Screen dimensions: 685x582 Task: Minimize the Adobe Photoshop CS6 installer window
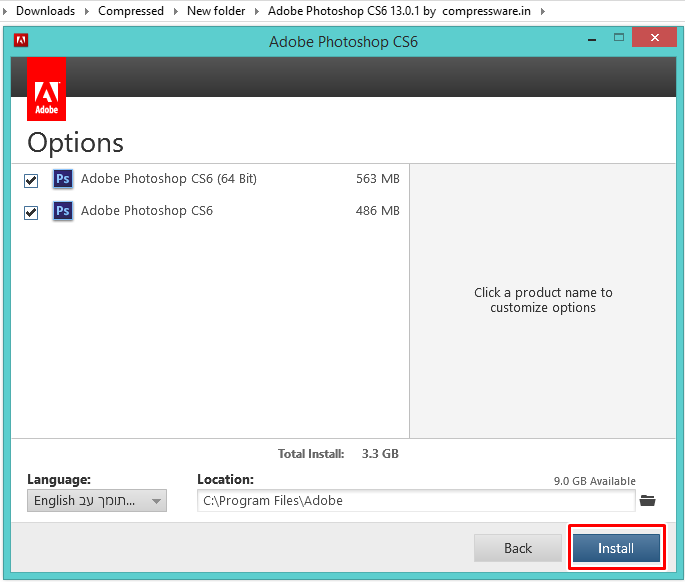point(592,39)
